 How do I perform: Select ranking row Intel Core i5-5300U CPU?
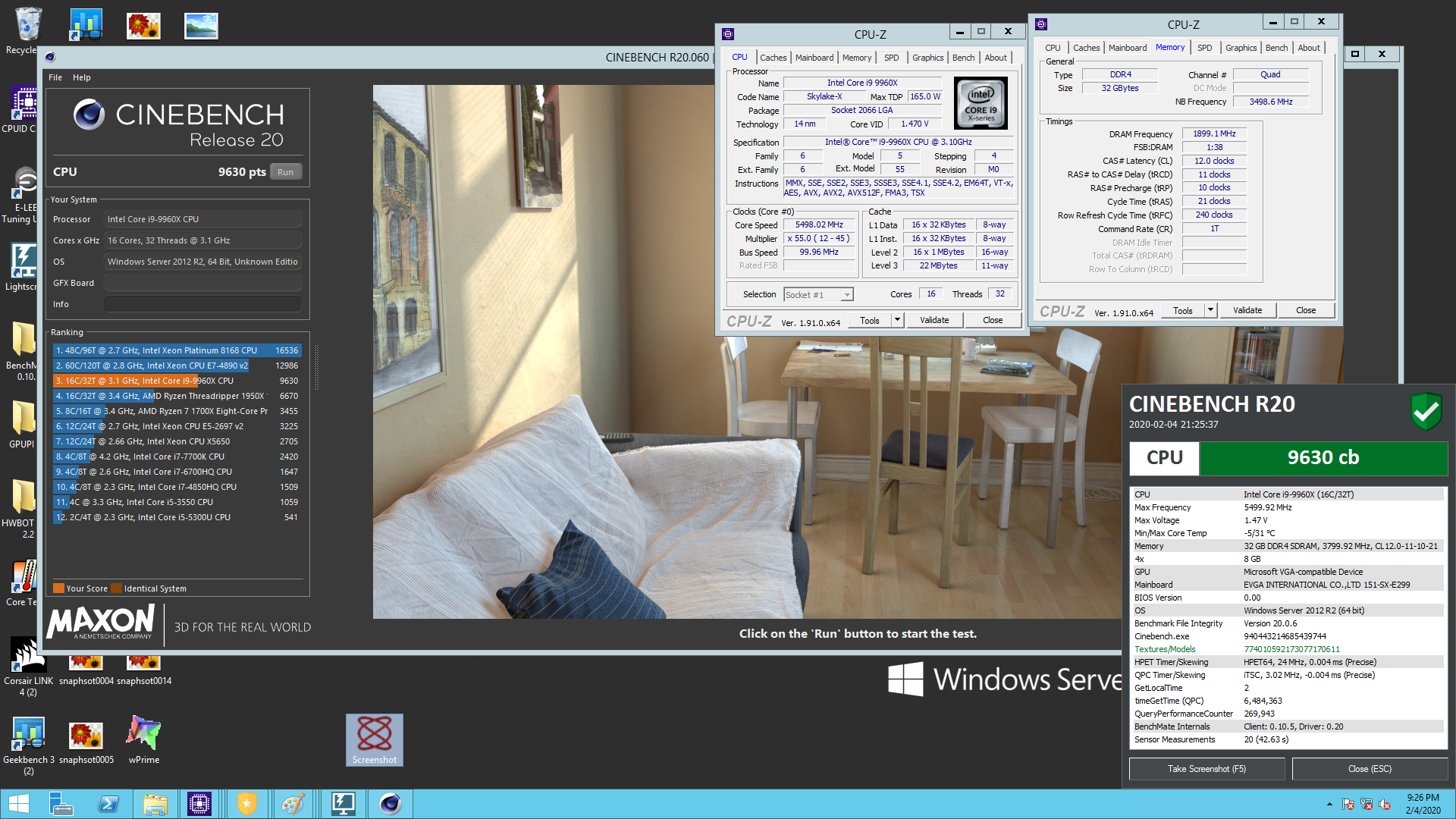coord(177,517)
